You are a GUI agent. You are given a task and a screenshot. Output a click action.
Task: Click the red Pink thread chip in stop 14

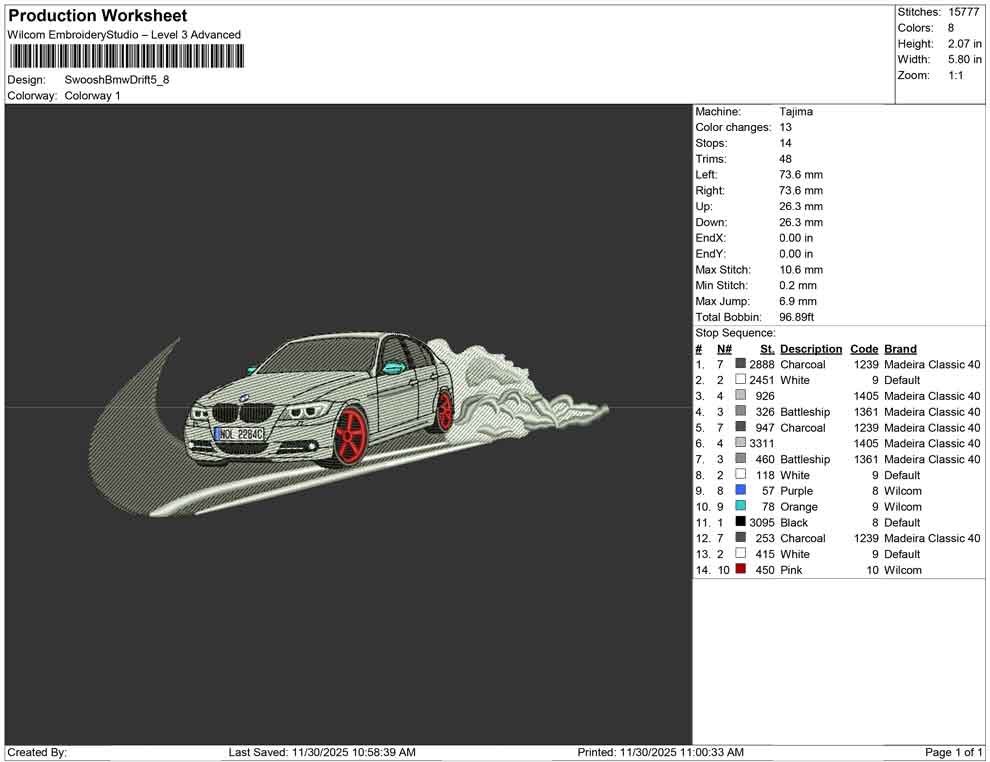click(x=741, y=569)
